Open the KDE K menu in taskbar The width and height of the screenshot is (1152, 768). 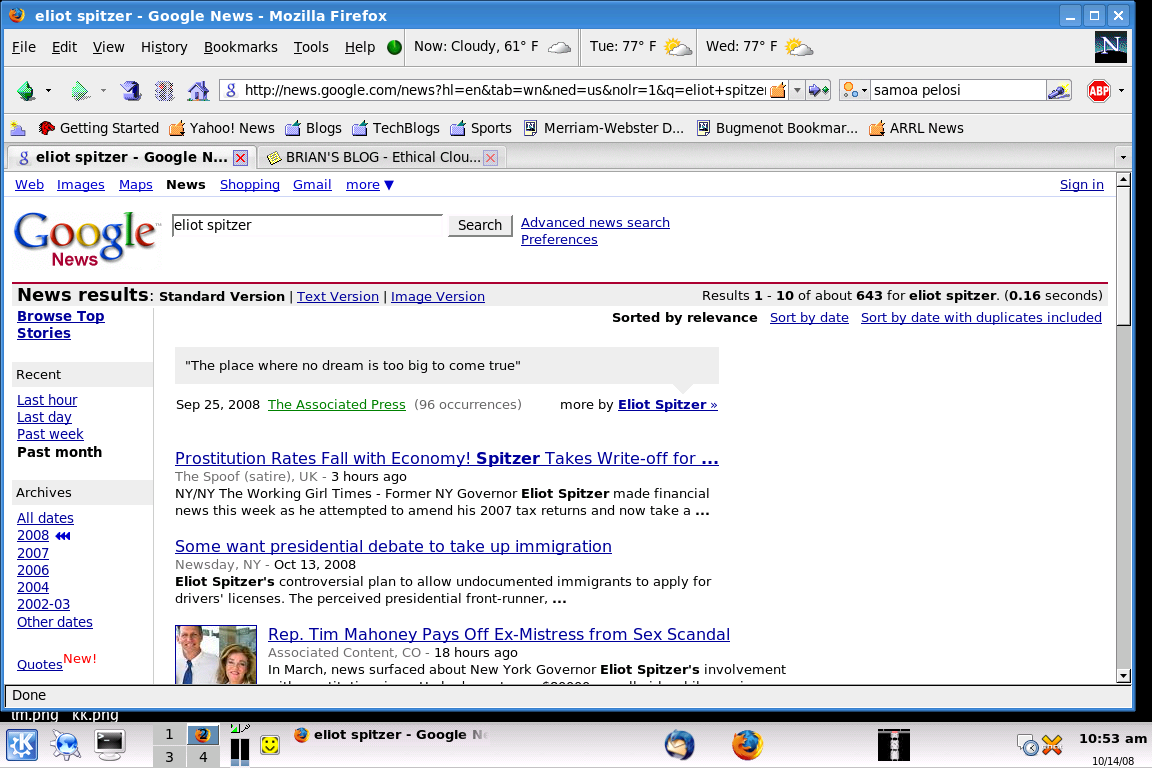click(x=22, y=745)
